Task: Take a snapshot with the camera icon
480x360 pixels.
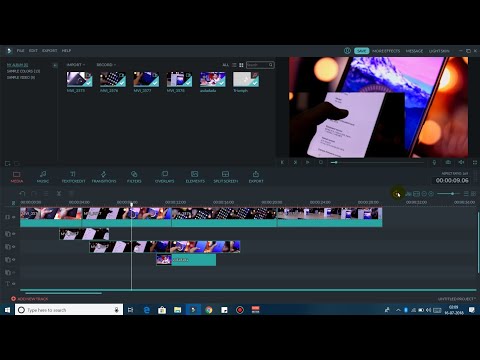Action: click(x=448, y=162)
